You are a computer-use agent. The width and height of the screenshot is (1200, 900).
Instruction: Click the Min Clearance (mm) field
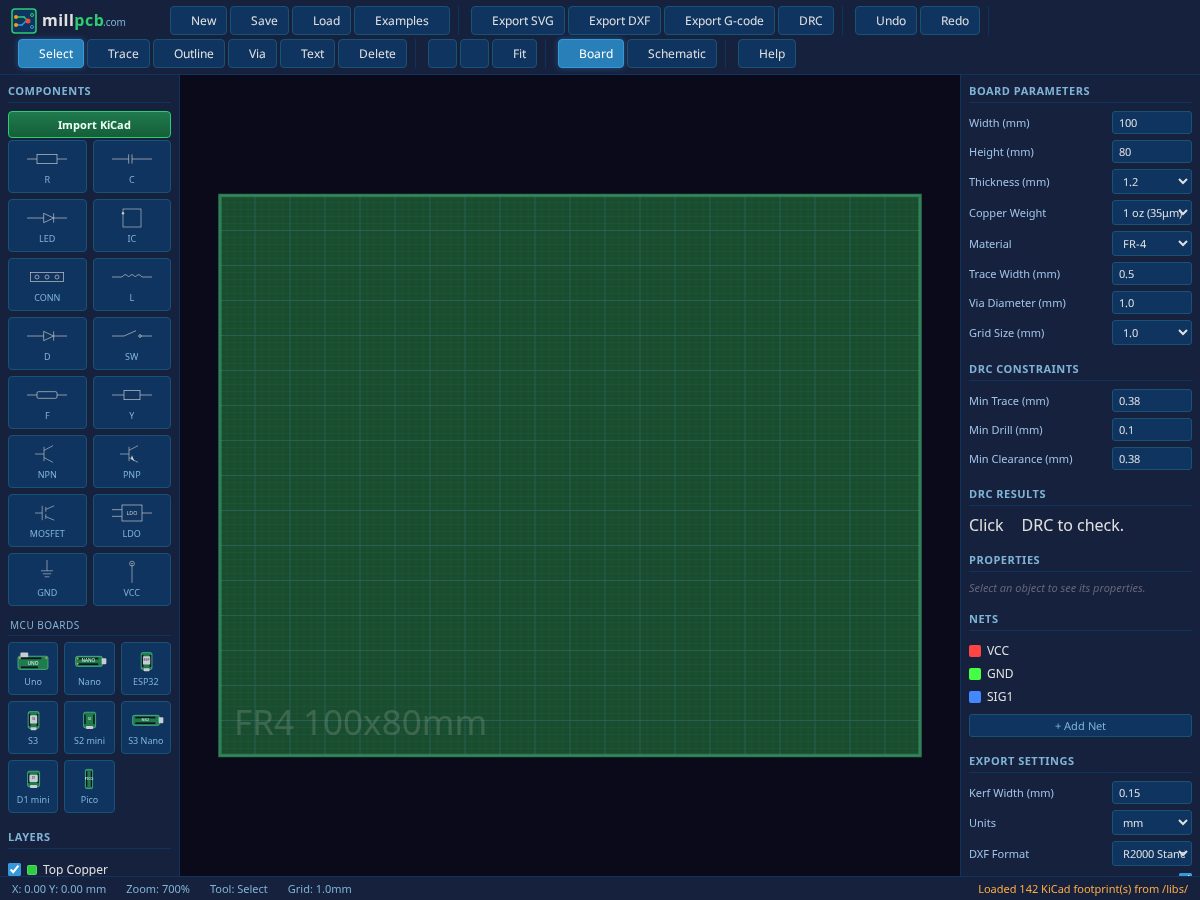1152,459
